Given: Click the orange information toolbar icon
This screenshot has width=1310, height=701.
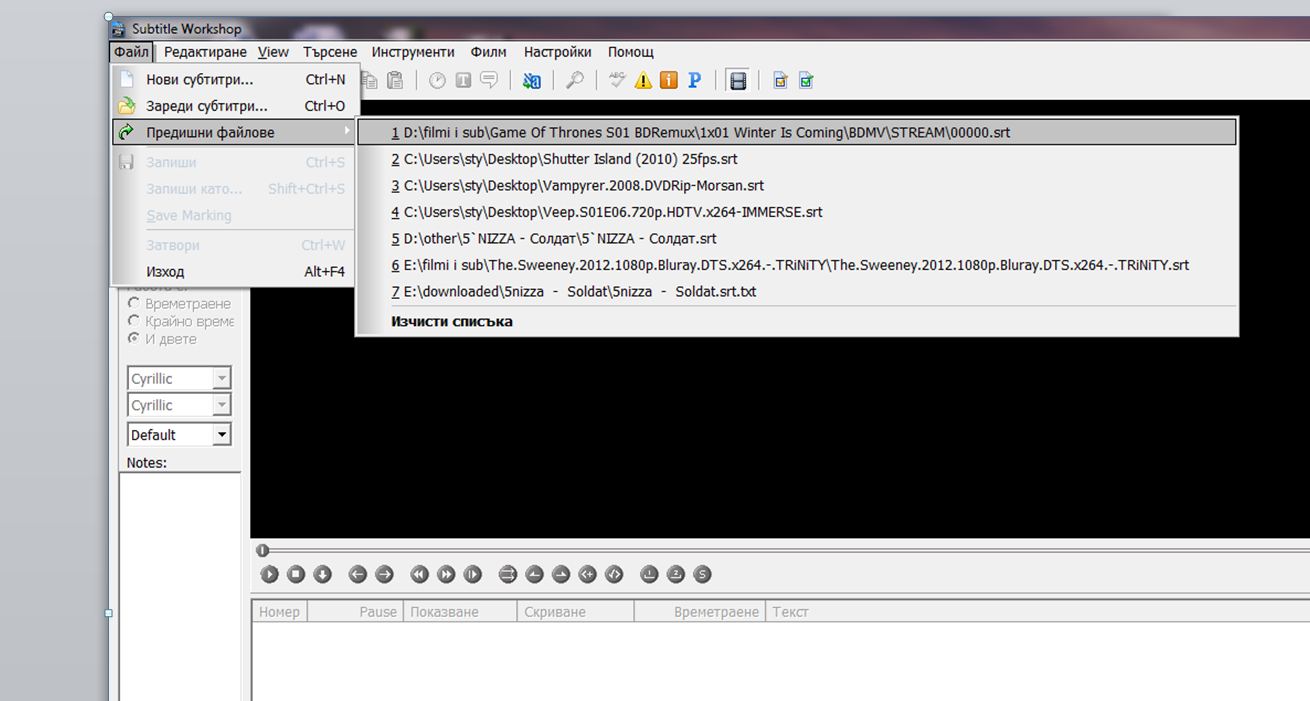Looking at the screenshot, I should coord(668,81).
